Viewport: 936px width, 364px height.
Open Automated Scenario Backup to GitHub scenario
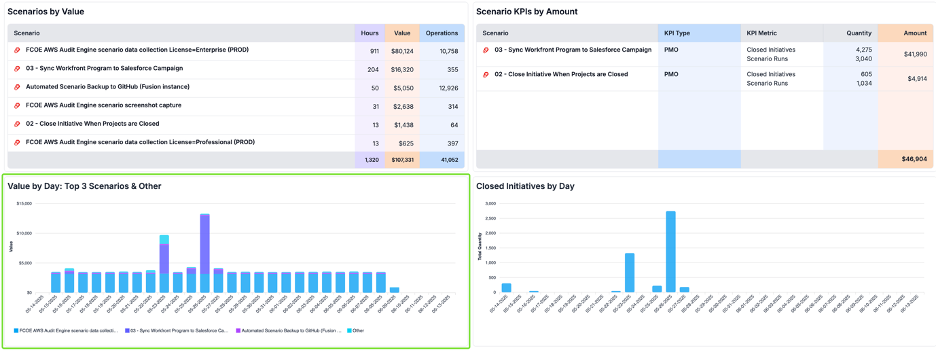107,87
